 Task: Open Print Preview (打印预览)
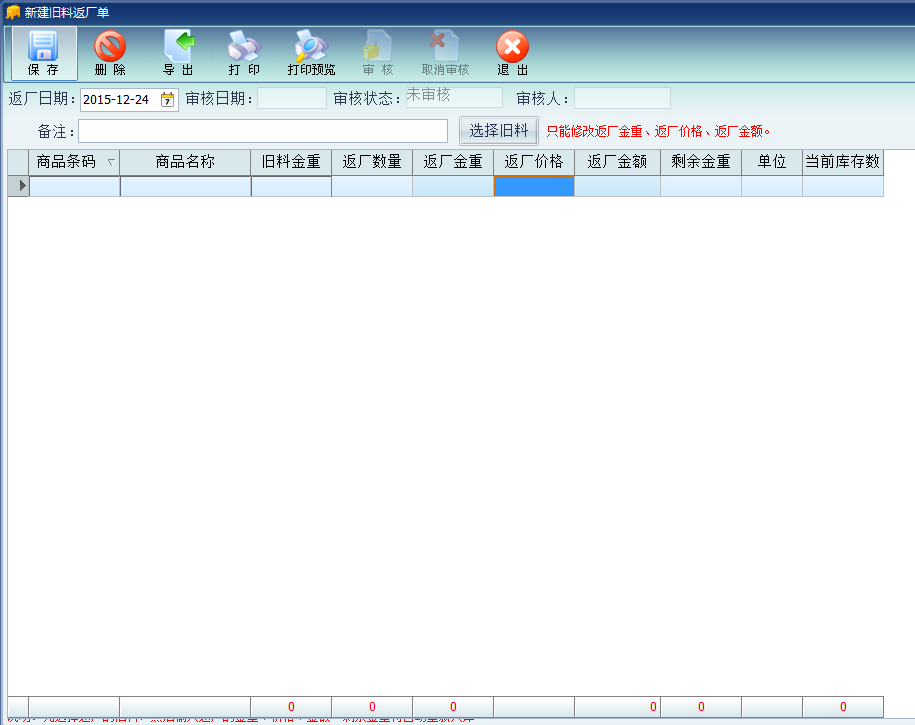pos(311,53)
